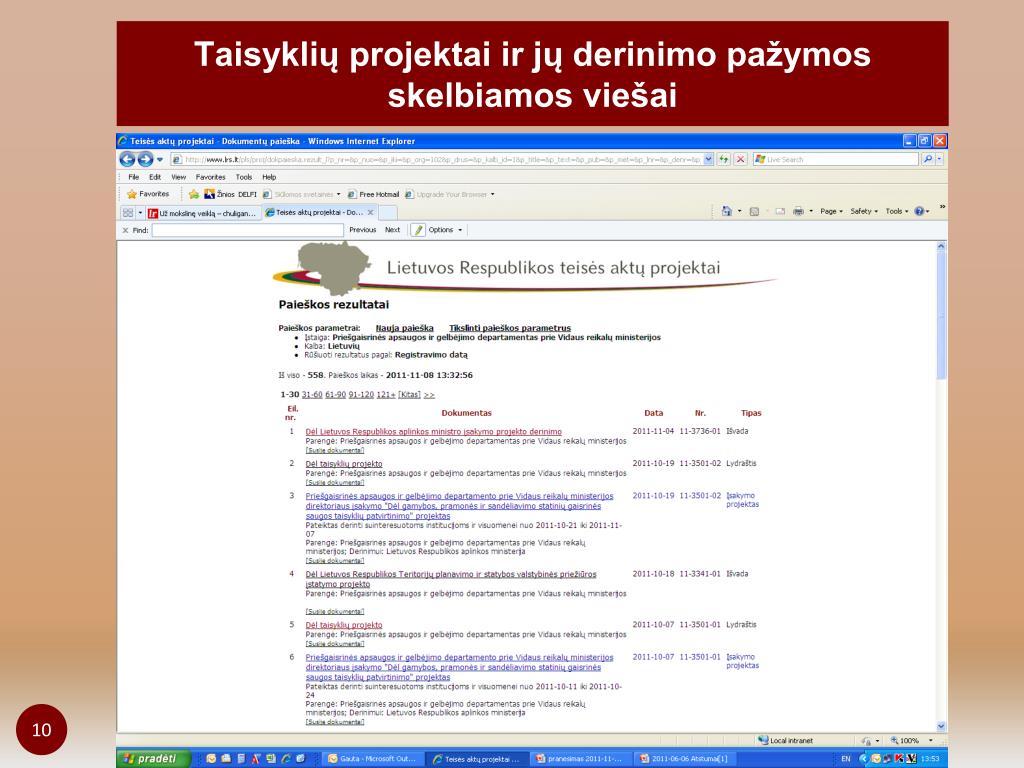This screenshot has height=768, width=1024.
Task: Click the search magnifier button
Action: pos(927,159)
